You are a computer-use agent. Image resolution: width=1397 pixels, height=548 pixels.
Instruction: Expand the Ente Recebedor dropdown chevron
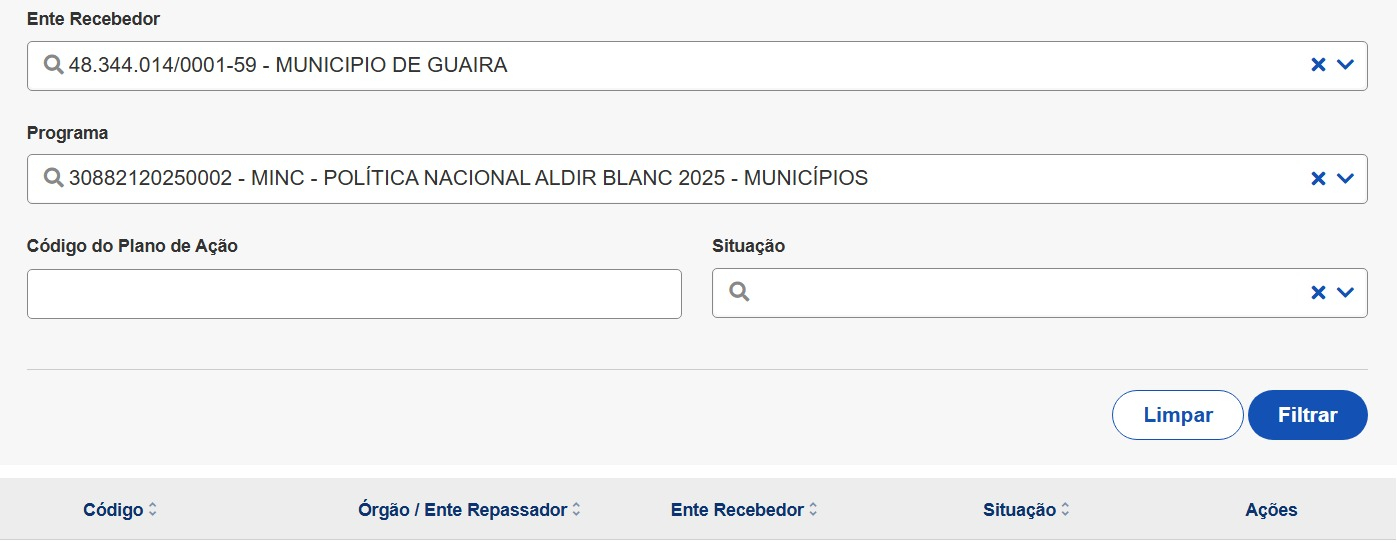[x=1345, y=65]
